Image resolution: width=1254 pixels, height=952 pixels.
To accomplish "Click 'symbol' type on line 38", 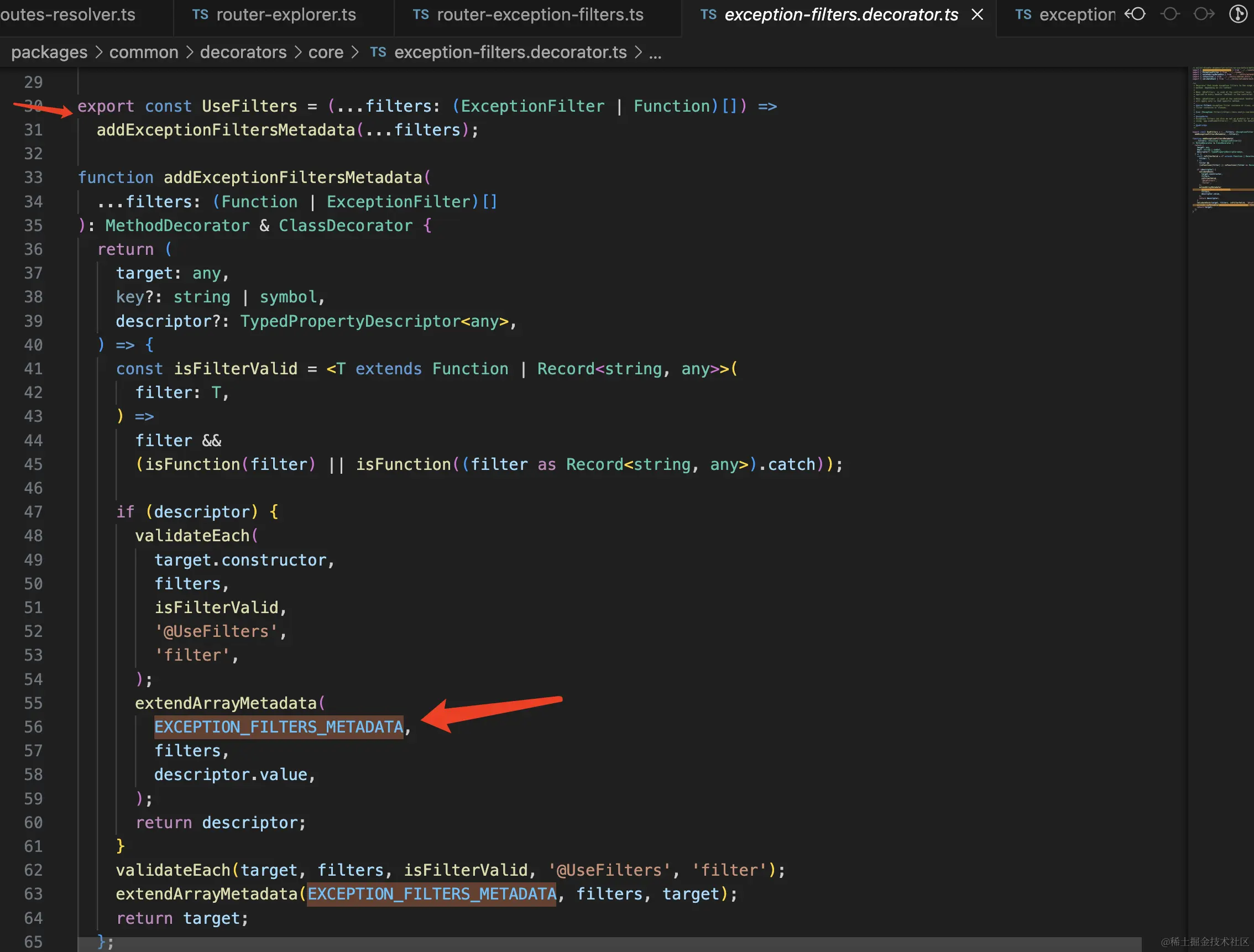I will tap(288, 297).
